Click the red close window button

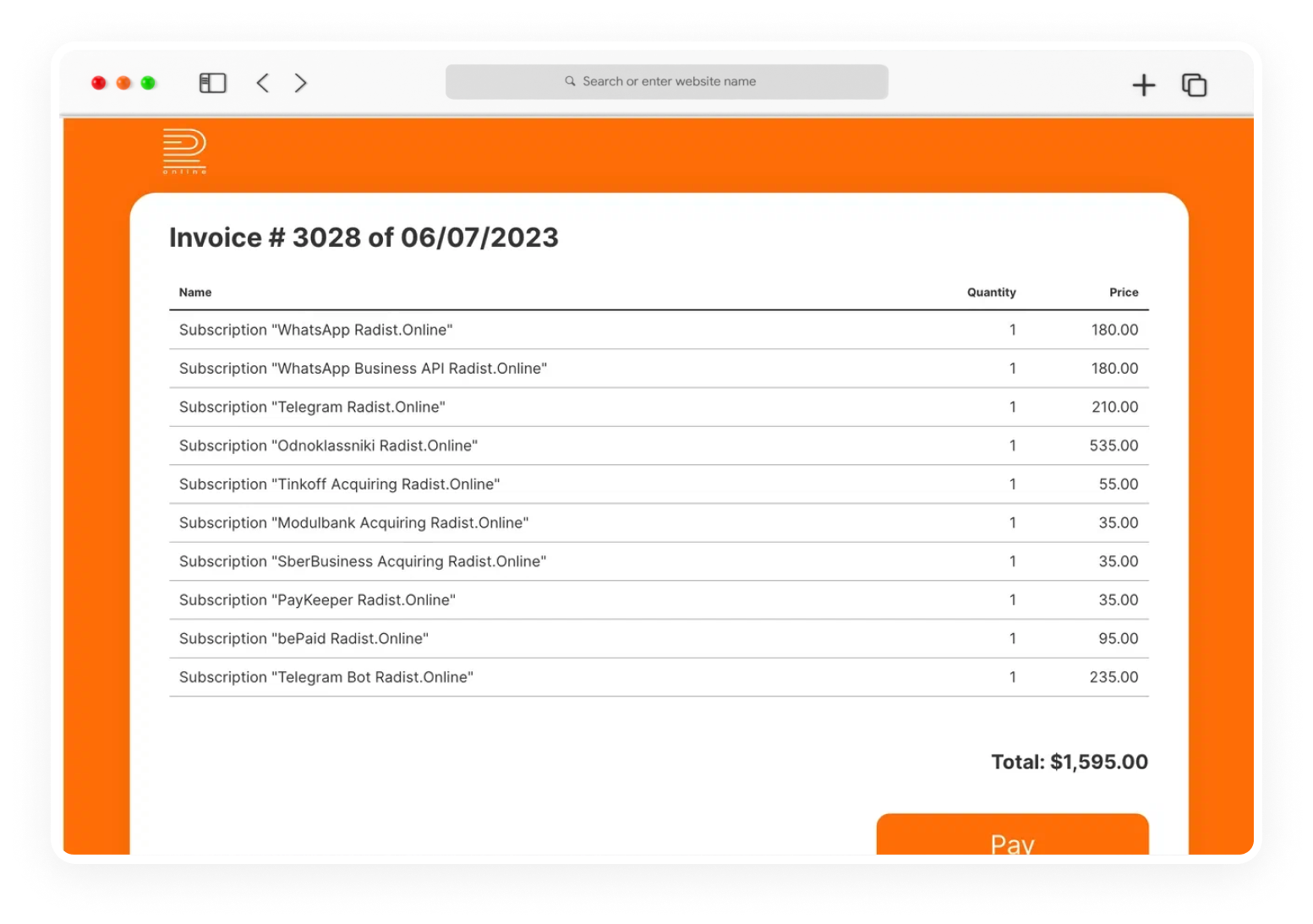[x=99, y=83]
